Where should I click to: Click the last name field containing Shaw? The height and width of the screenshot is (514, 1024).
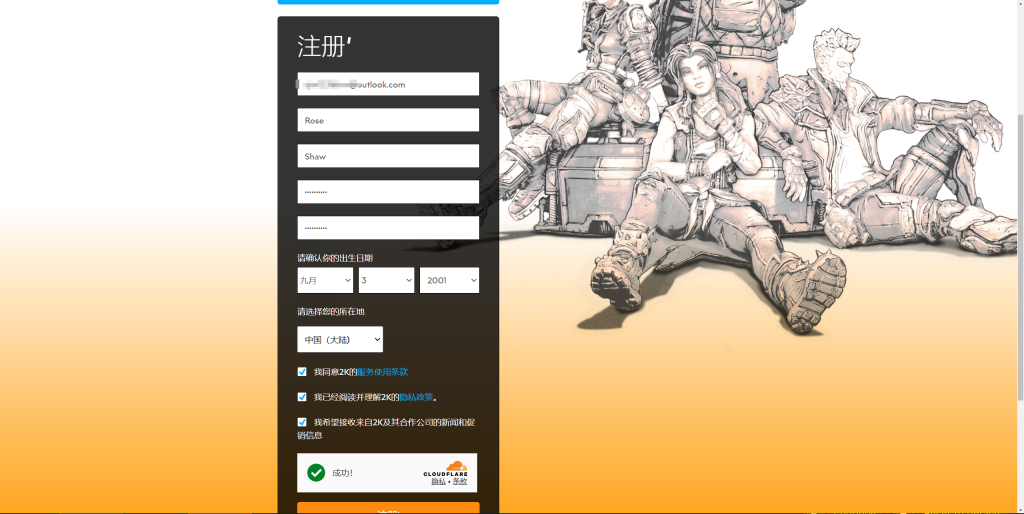(x=388, y=156)
